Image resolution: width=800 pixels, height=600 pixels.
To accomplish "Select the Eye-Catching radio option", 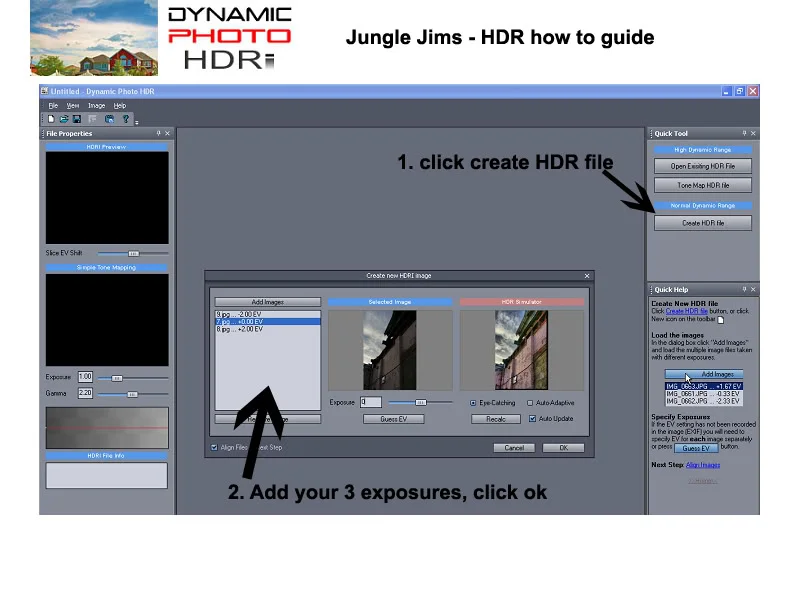I will point(473,403).
